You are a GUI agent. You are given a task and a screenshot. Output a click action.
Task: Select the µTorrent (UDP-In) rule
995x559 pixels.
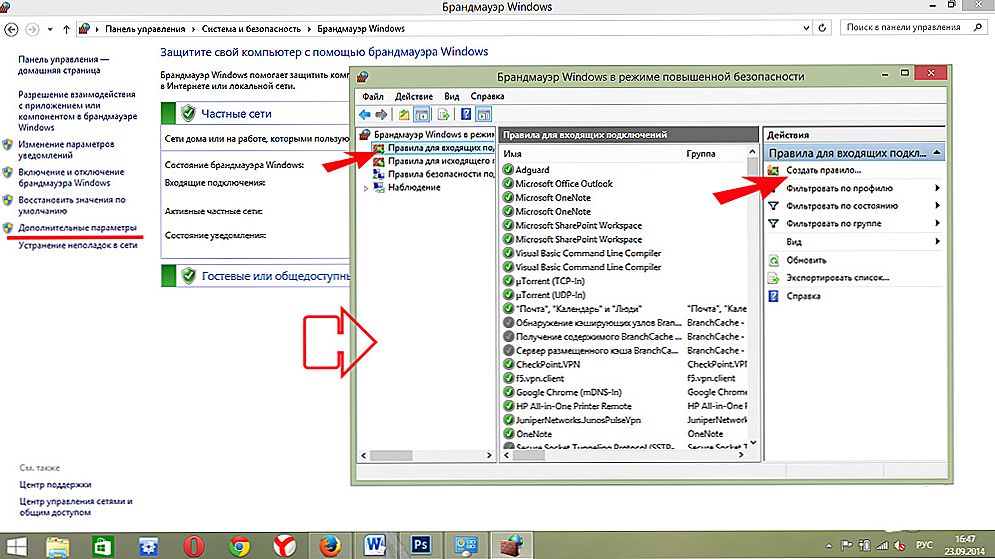pos(550,295)
